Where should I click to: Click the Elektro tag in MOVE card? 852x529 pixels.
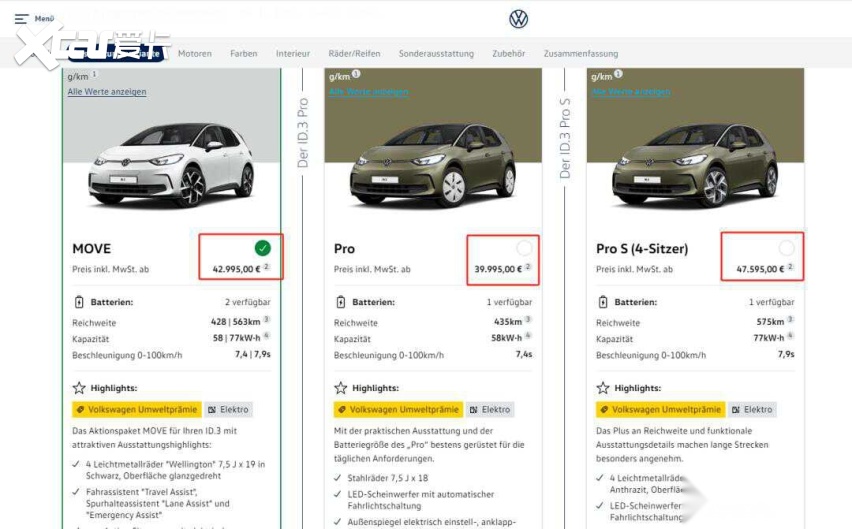coord(228,410)
